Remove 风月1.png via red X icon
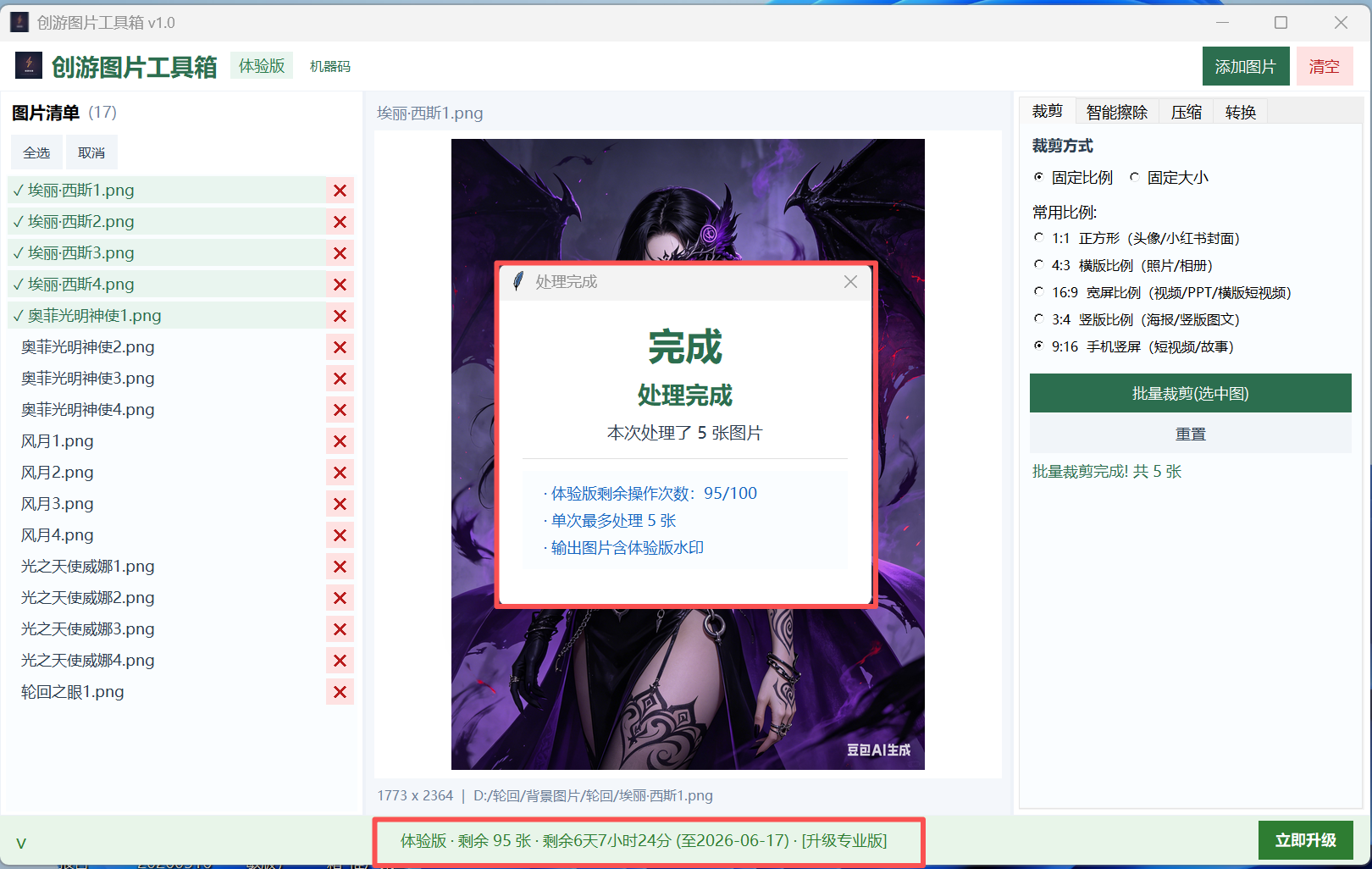This screenshot has width=1372, height=869. tap(340, 441)
